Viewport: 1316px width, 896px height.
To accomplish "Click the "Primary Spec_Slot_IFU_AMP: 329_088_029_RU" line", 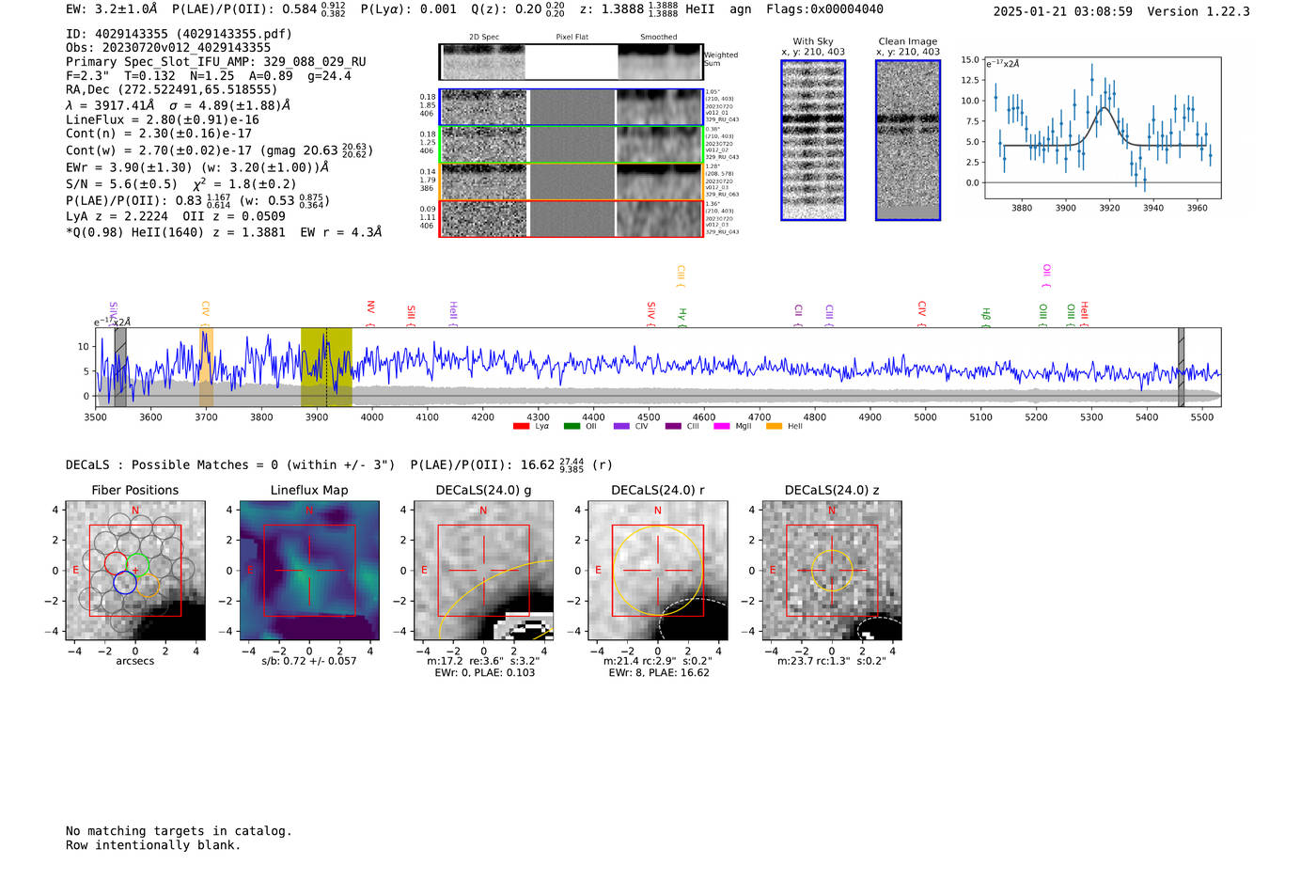I will click(216, 62).
